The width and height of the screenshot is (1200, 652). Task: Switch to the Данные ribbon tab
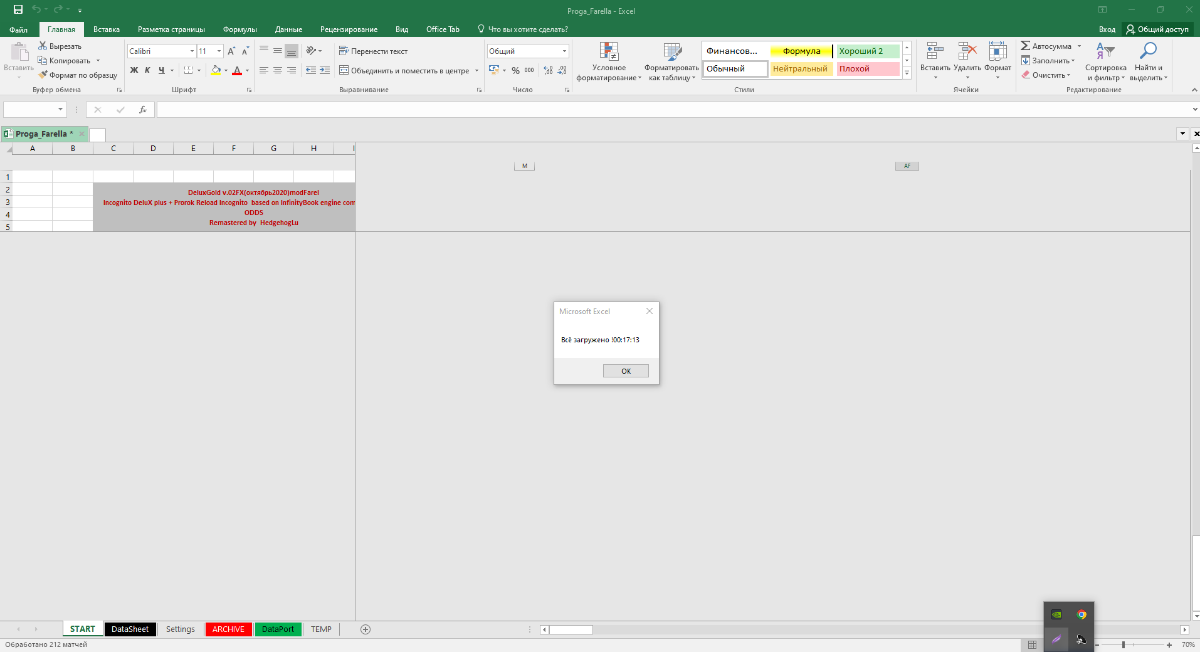[288, 29]
